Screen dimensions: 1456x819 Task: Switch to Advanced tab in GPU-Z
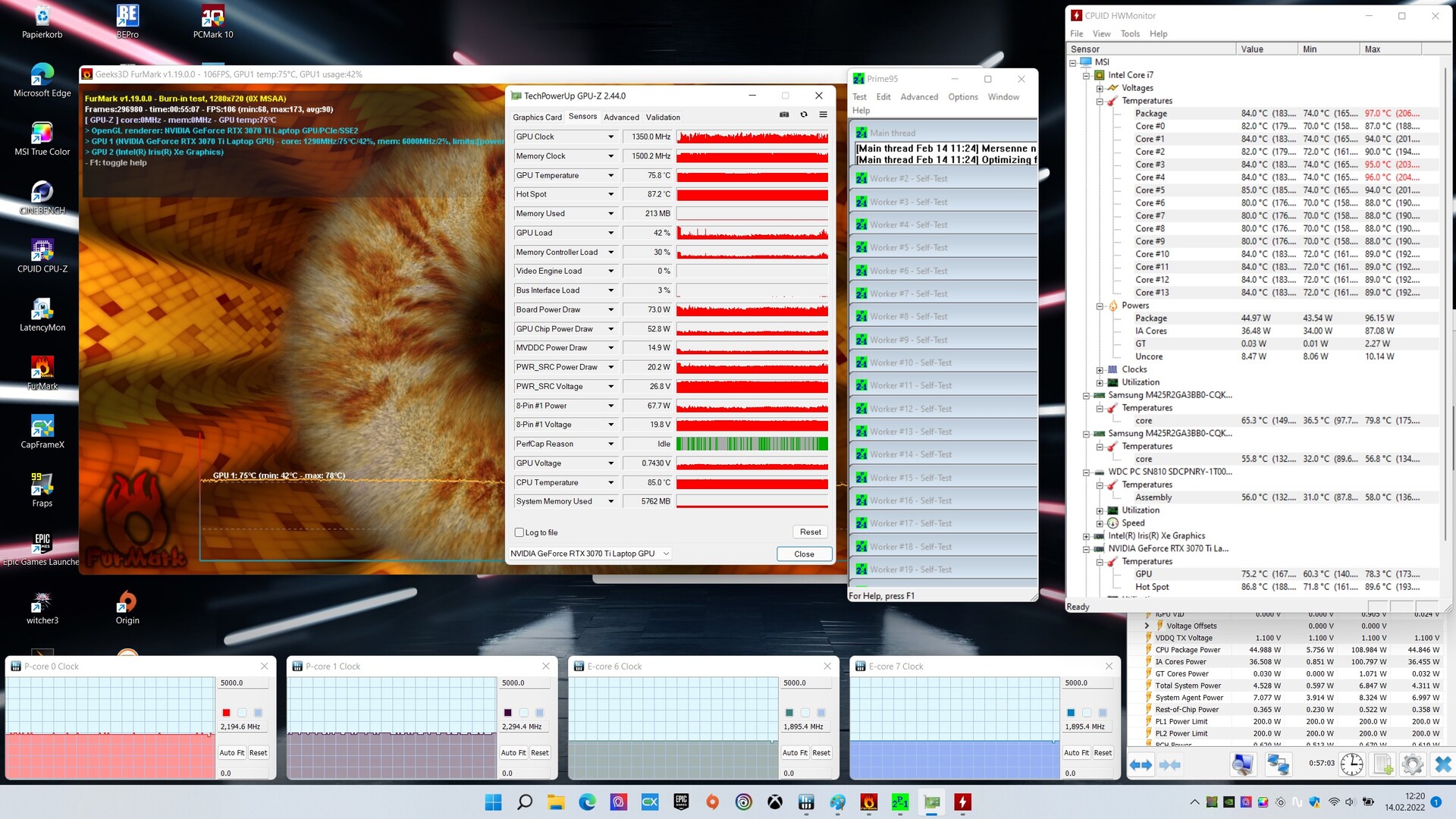621,117
